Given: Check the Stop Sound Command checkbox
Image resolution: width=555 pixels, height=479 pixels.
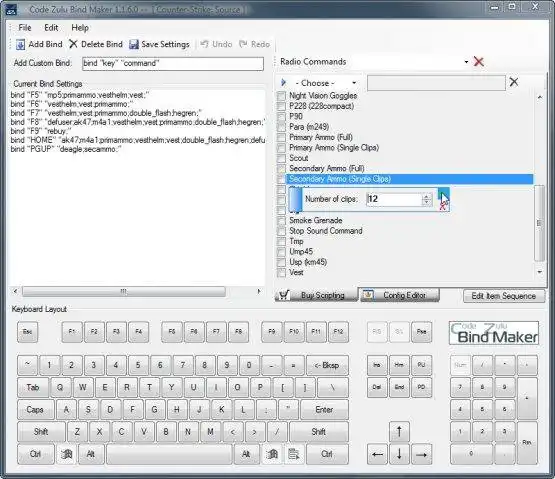Looking at the screenshot, I should pos(281,231).
